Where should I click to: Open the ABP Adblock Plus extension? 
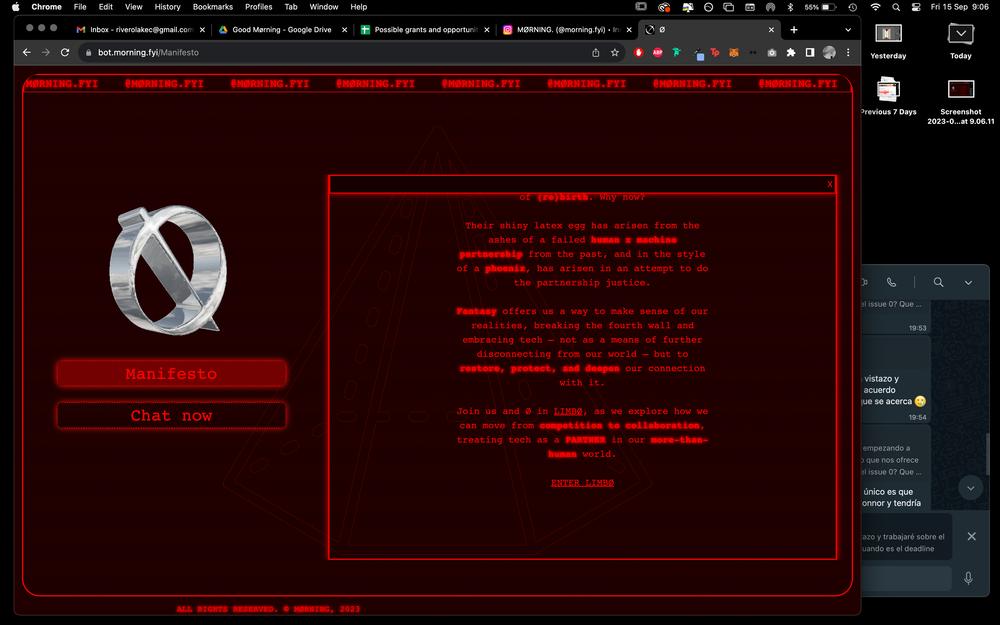pos(658,52)
